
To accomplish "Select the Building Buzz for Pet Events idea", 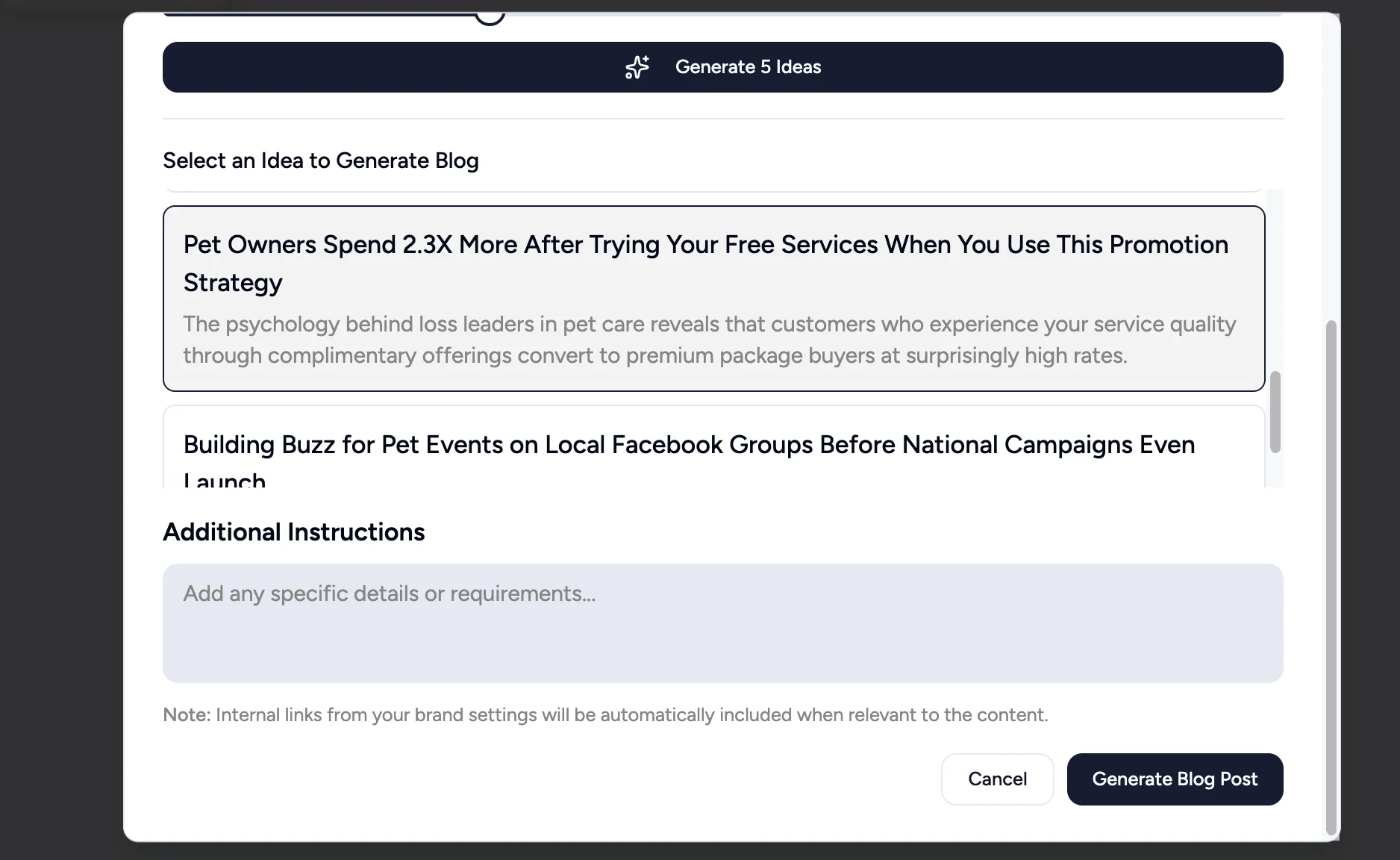I will pos(713,446).
